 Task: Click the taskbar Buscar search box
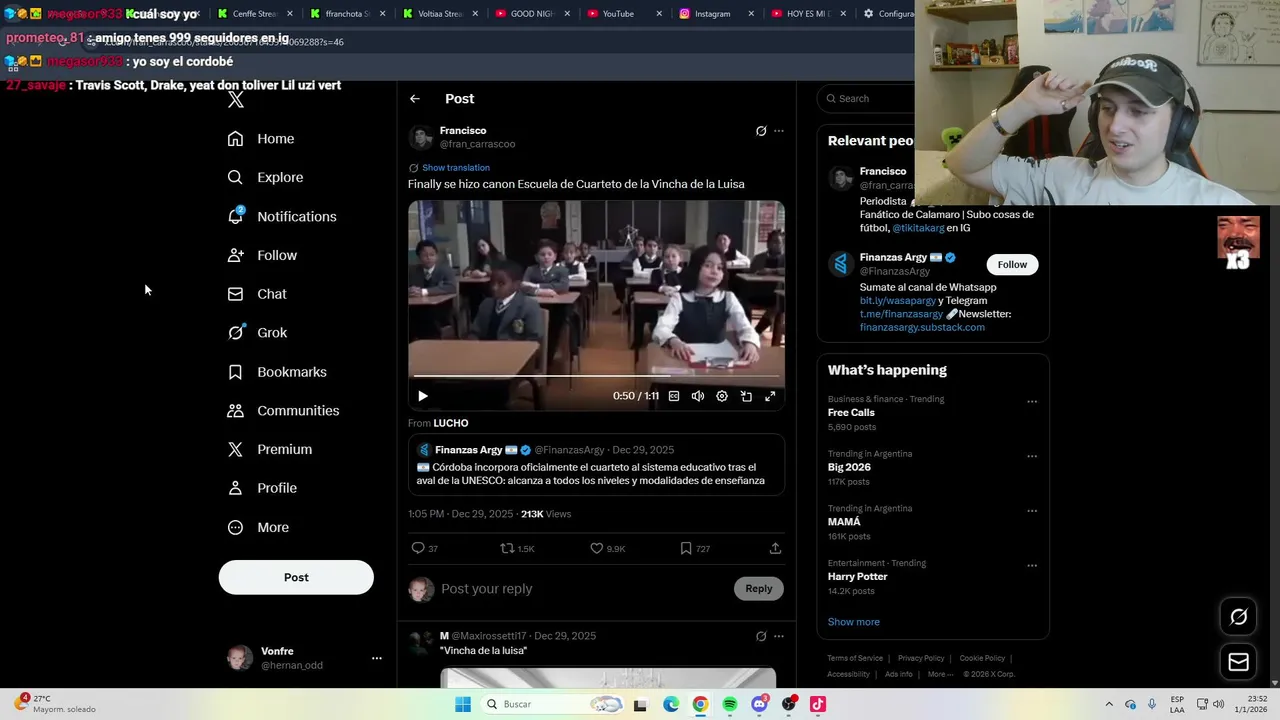click(553, 705)
